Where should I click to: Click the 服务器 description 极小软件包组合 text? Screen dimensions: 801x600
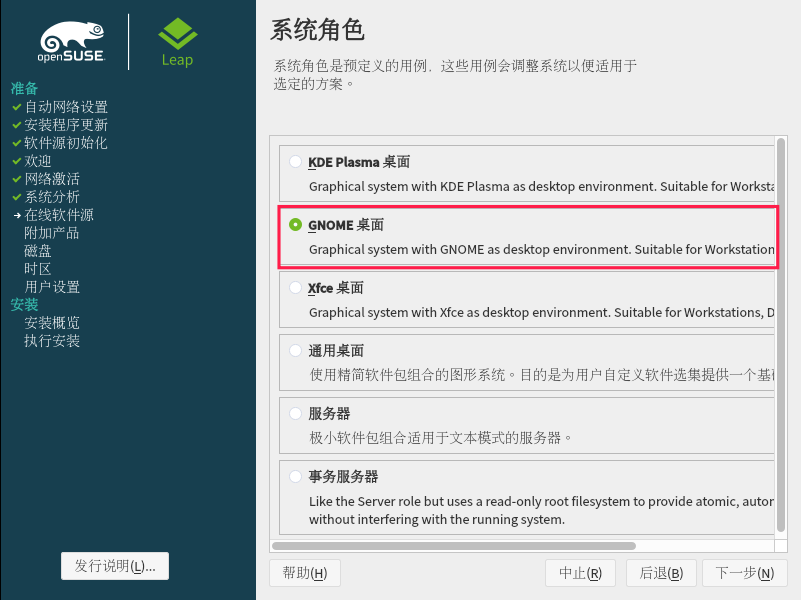click(440, 438)
